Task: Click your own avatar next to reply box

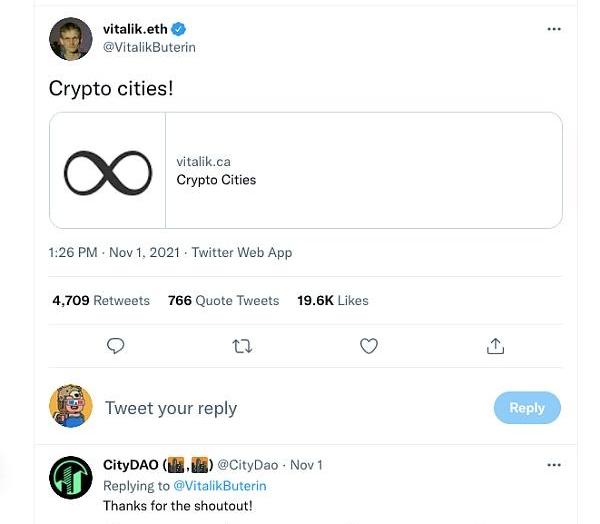Action: pos(70,406)
